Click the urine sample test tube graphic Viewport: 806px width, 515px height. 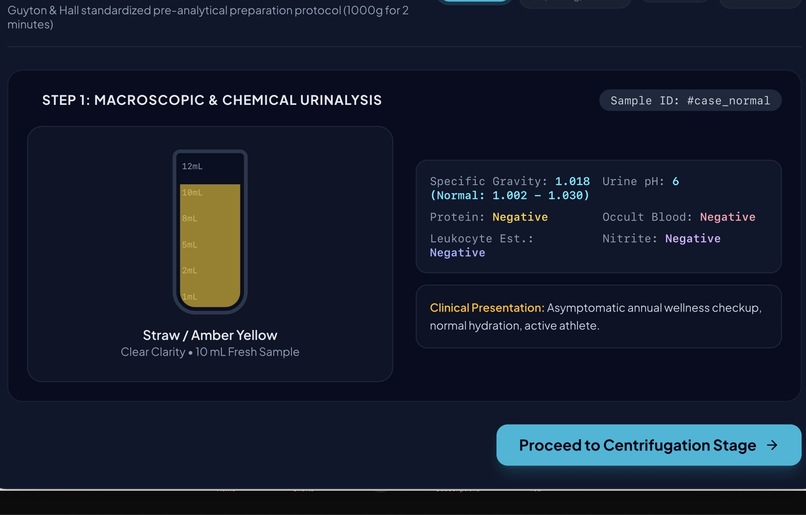(210, 231)
